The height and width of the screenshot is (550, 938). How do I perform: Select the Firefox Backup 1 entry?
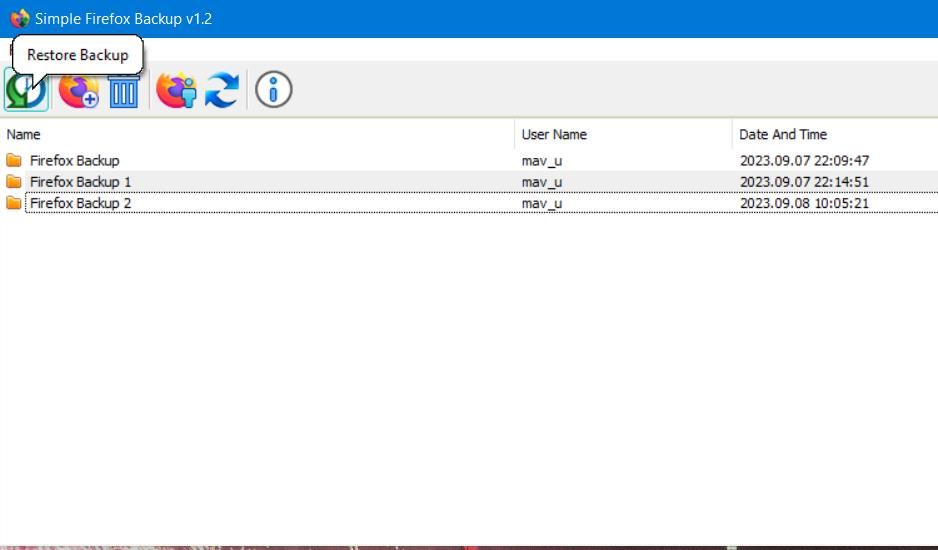(80, 182)
